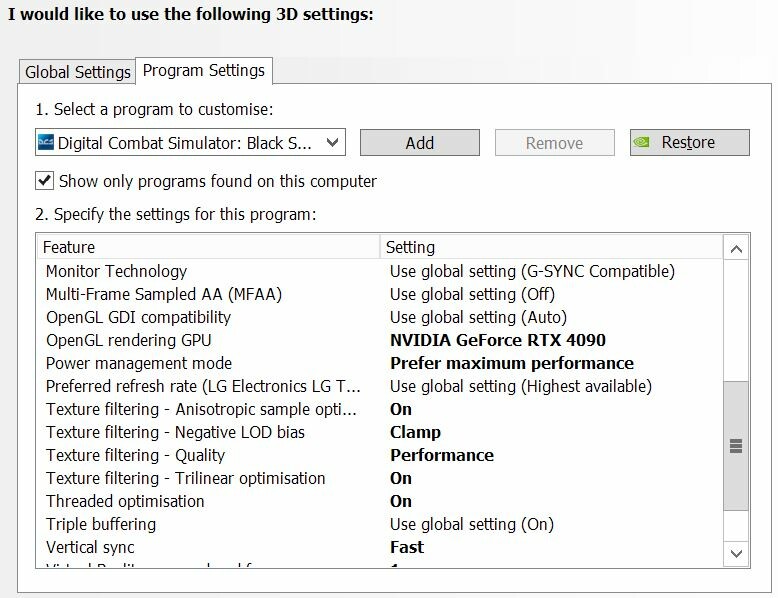The image size is (778, 598).
Task: Switch to the Global Settings tab
Action: pos(77,72)
